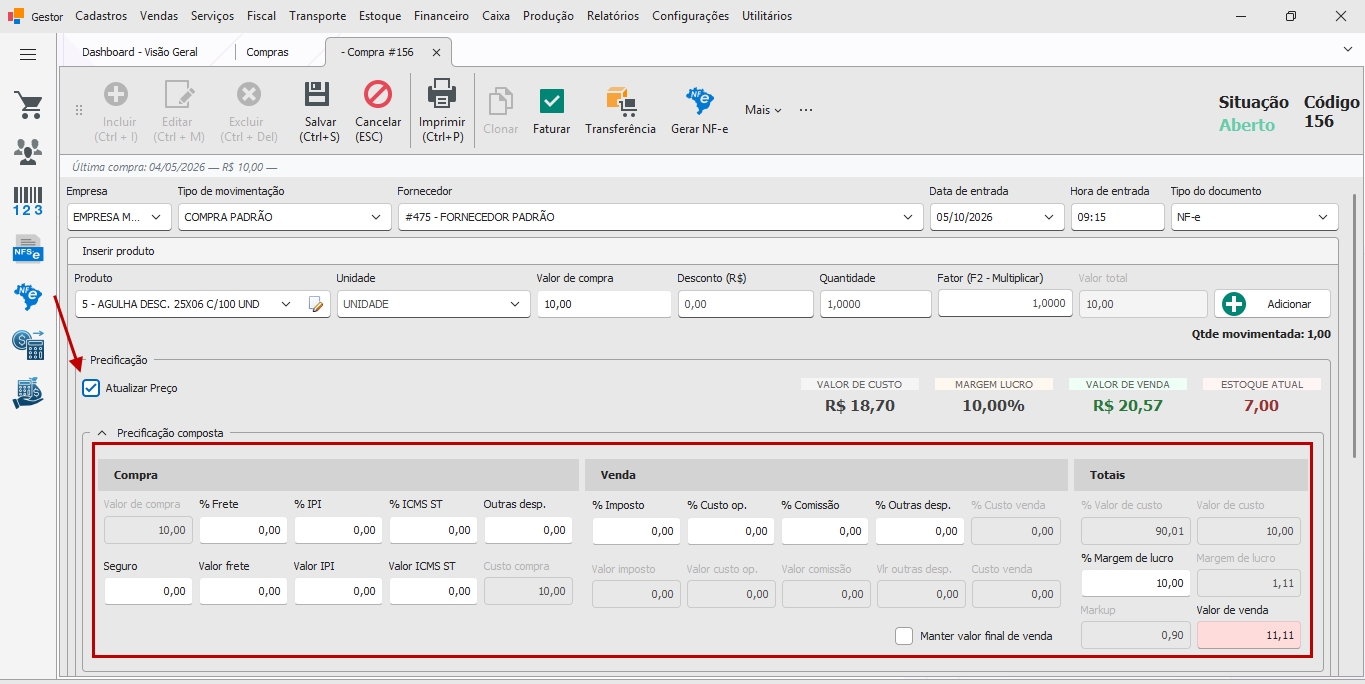Click the % Margem de lucro field

tap(1136, 583)
